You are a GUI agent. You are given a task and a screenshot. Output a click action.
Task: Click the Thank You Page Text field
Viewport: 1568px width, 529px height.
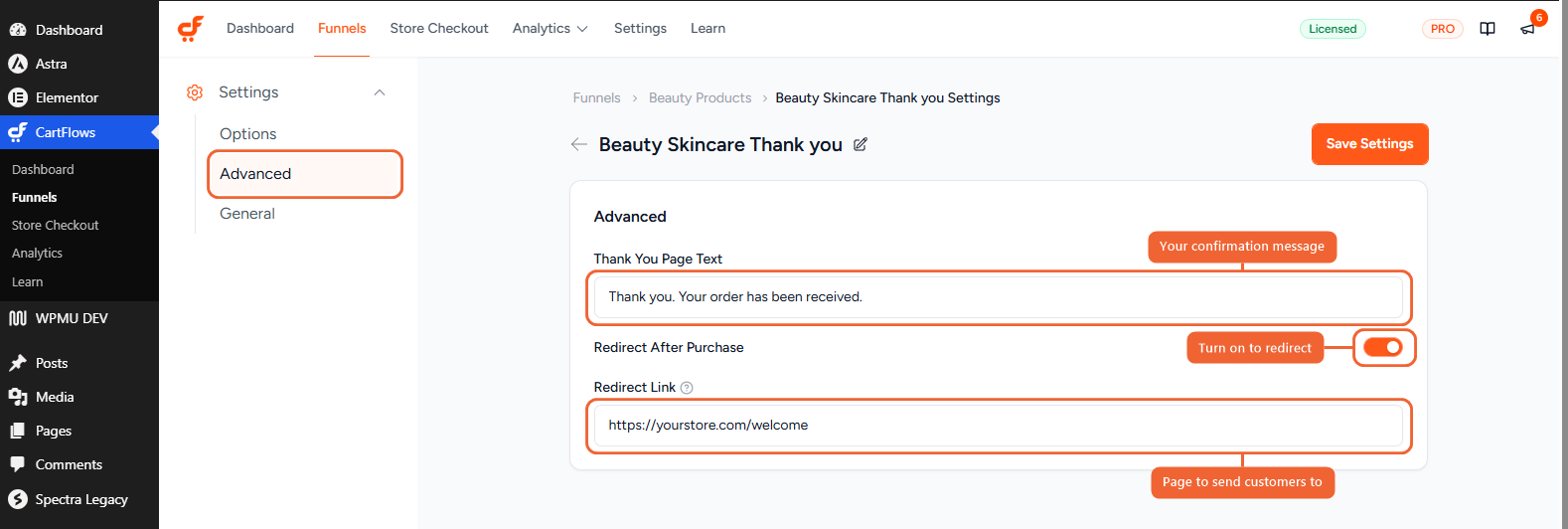coord(999,297)
